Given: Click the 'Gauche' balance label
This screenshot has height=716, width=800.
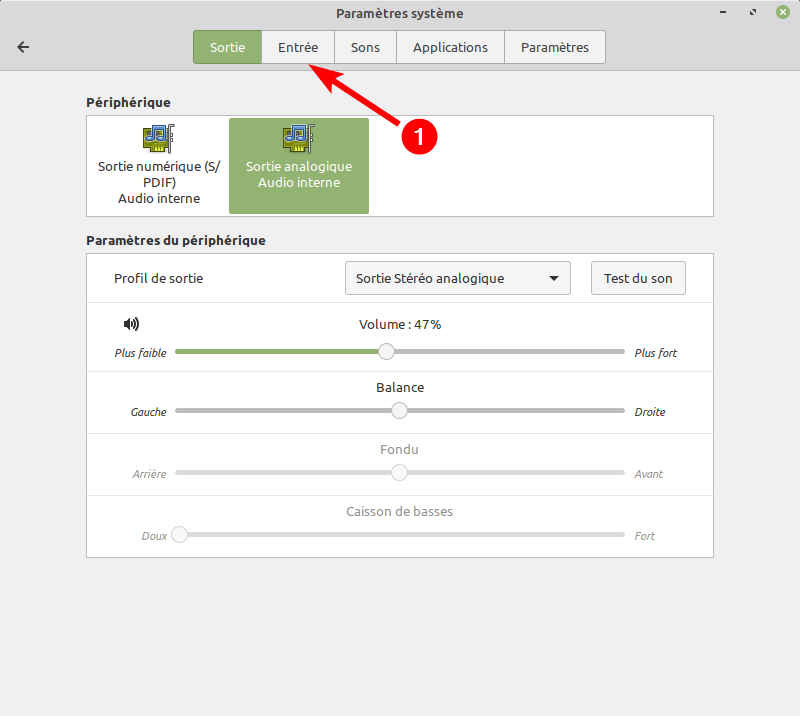Looking at the screenshot, I should coord(148,412).
